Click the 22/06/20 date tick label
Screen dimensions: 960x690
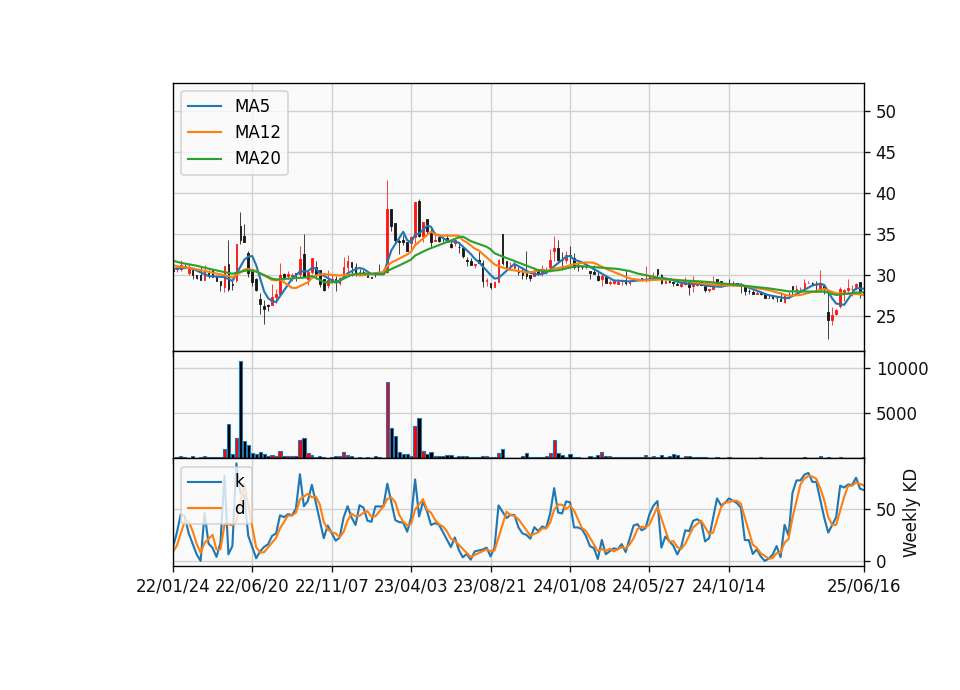click(252, 586)
